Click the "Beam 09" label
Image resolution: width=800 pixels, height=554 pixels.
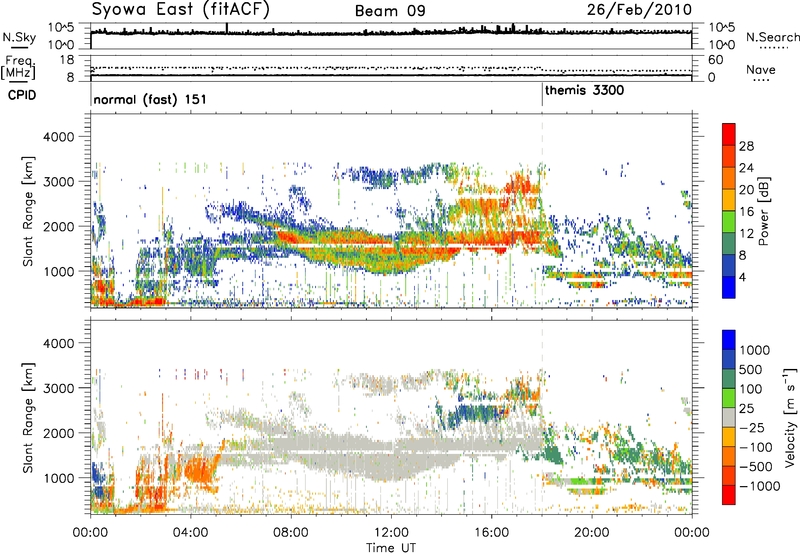[390, 11]
